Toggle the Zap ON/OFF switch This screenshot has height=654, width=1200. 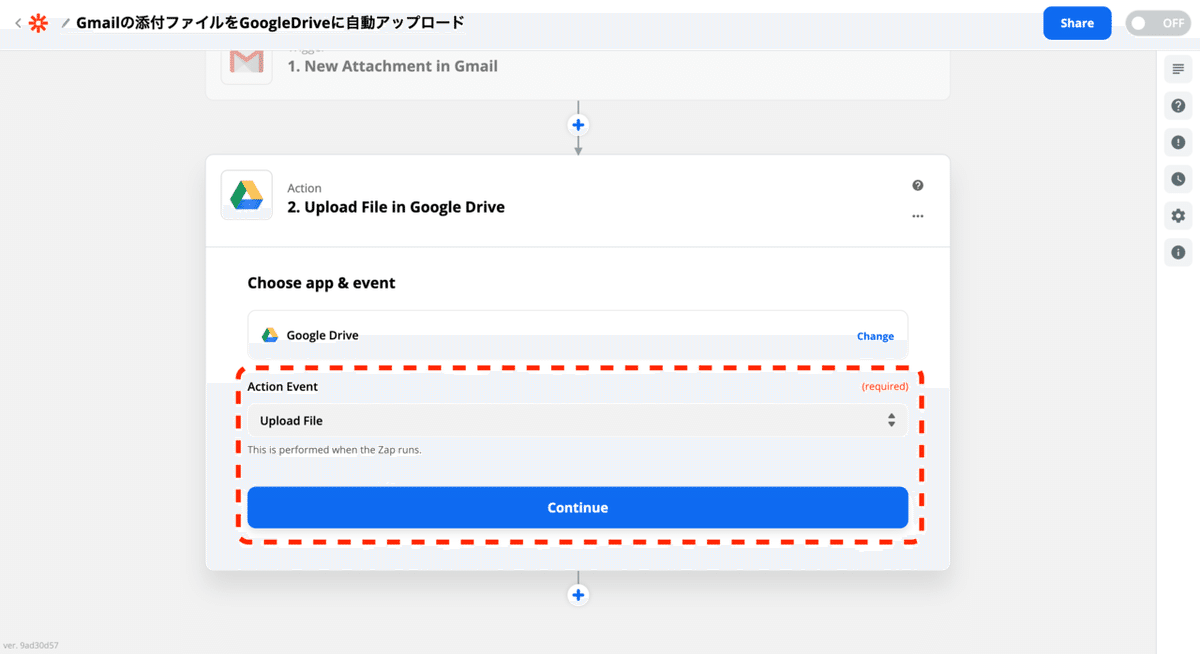(1157, 23)
